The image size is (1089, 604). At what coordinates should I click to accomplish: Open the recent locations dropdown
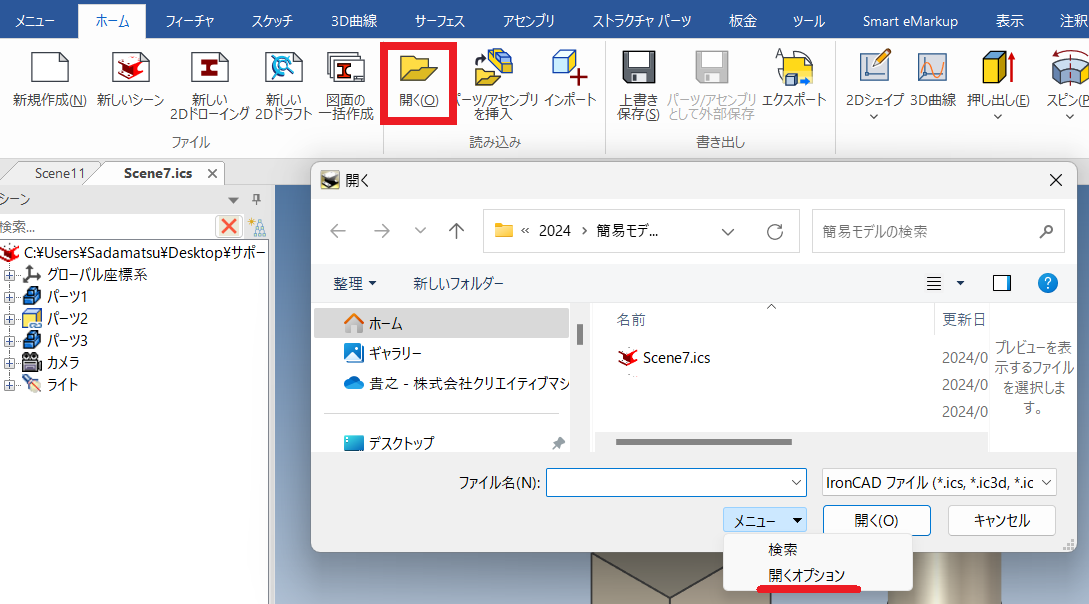click(420, 230)
